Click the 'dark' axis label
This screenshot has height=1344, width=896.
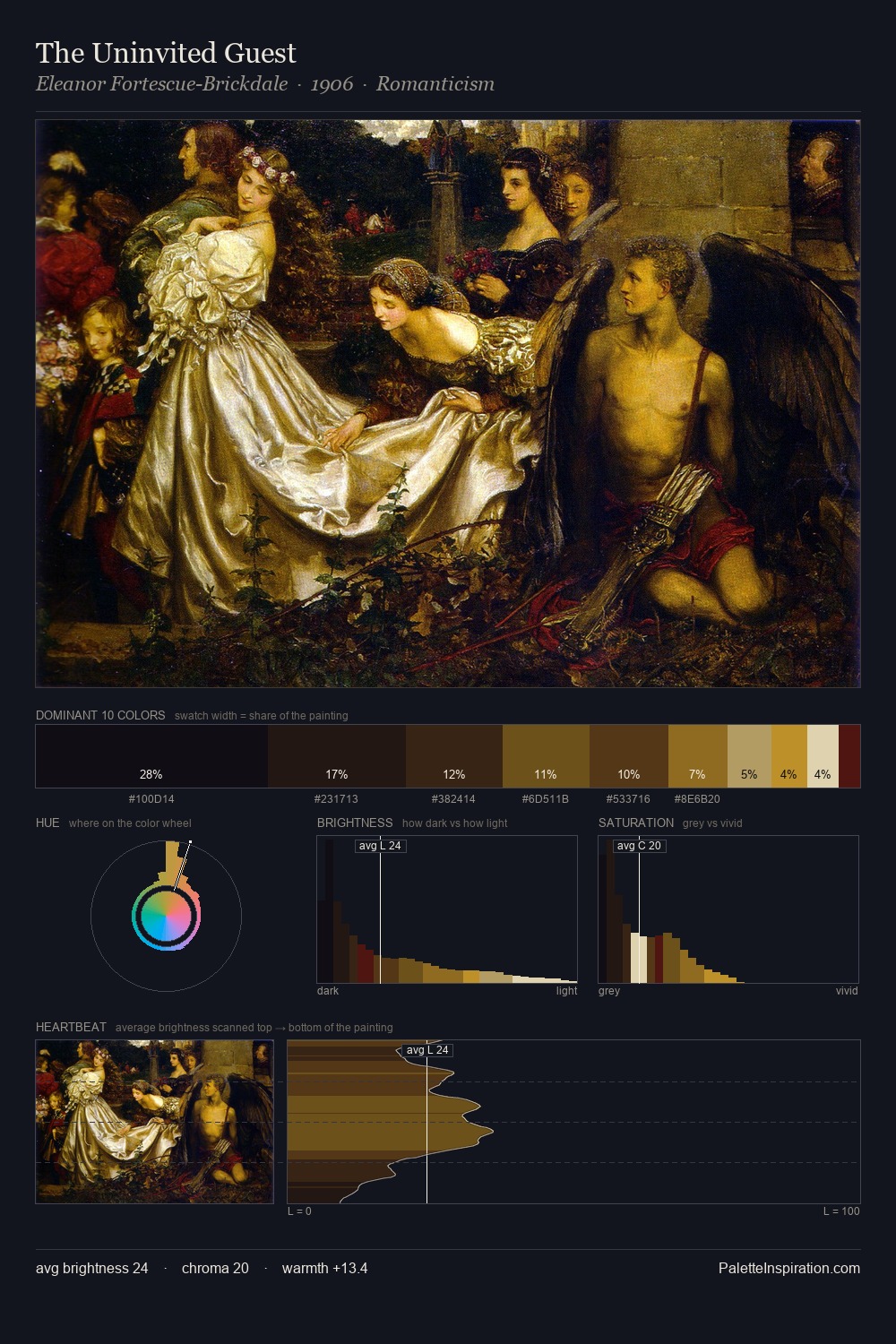(328, 991)
